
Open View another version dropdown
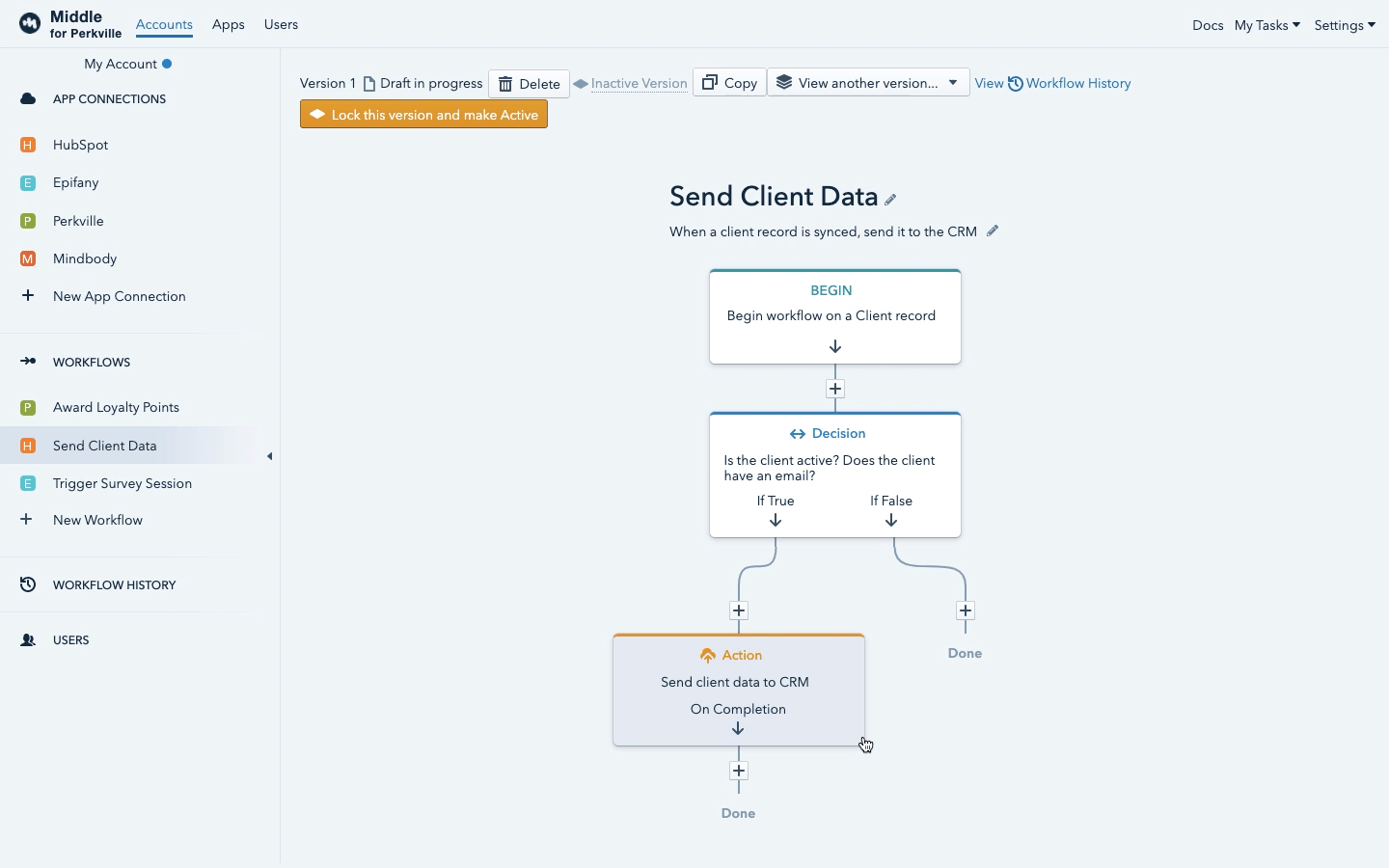pos(868,83)
